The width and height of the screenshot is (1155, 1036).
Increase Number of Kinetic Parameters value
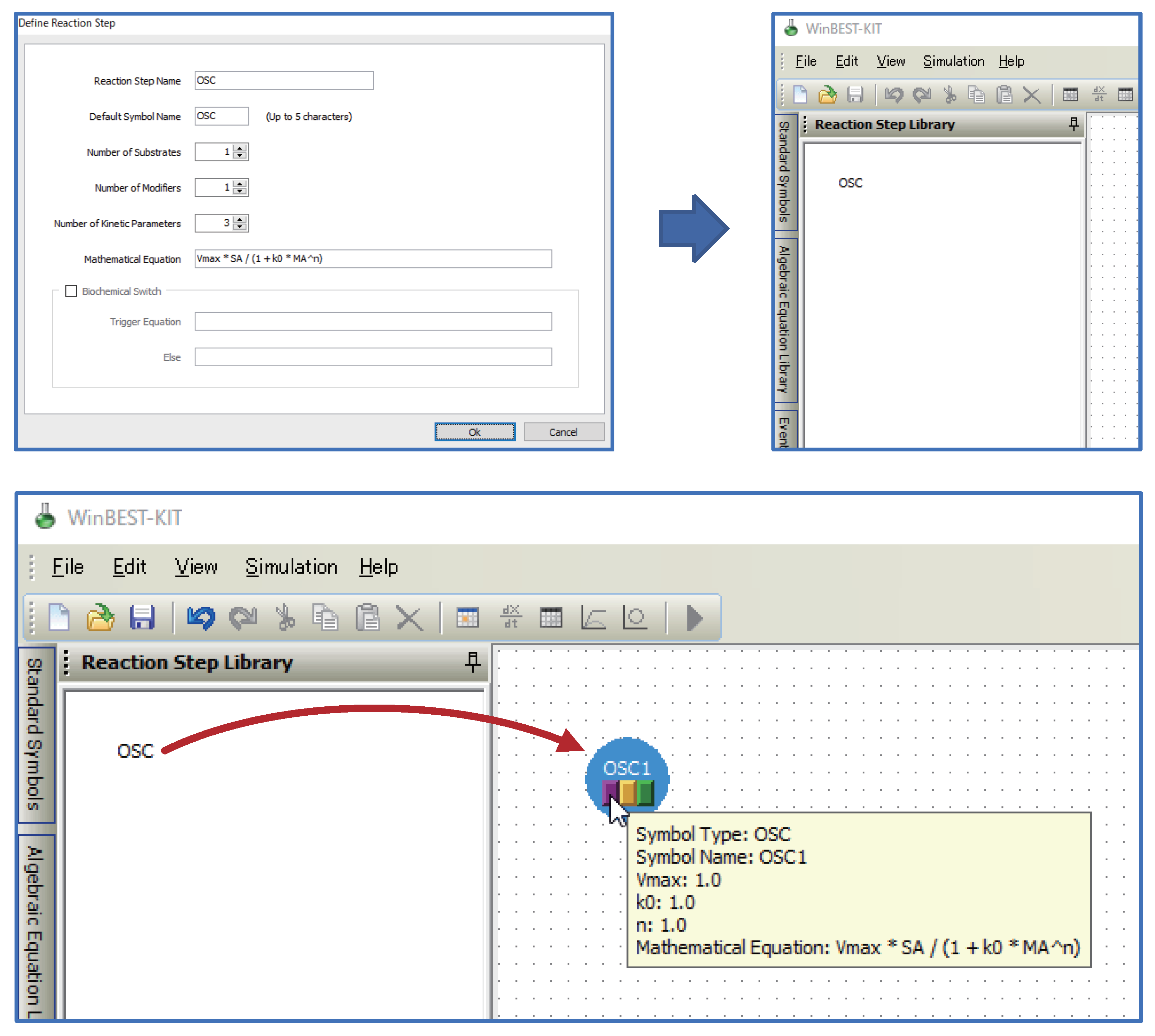coord(240,219)
